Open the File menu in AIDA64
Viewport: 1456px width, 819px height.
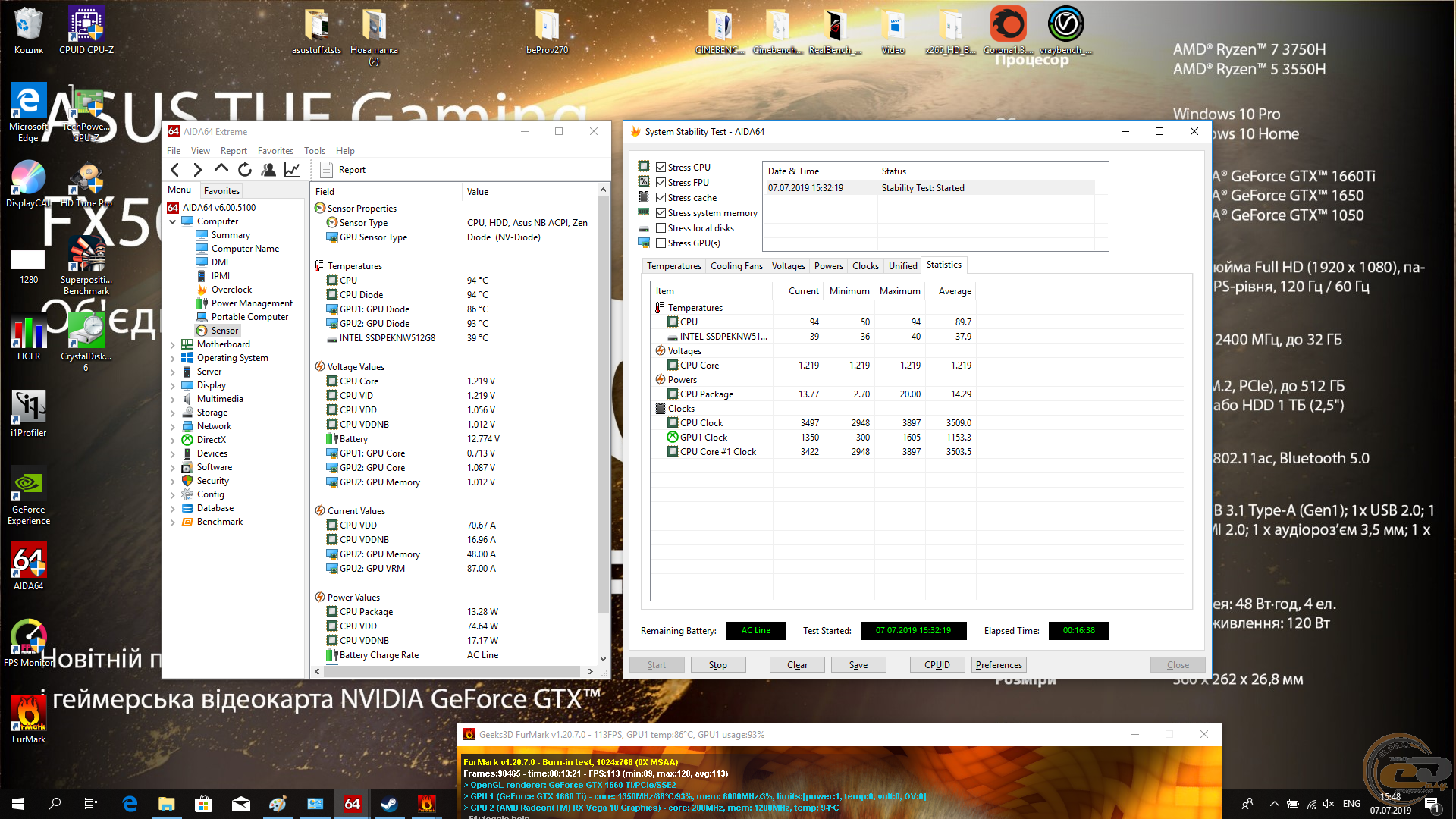coord(174,151)
